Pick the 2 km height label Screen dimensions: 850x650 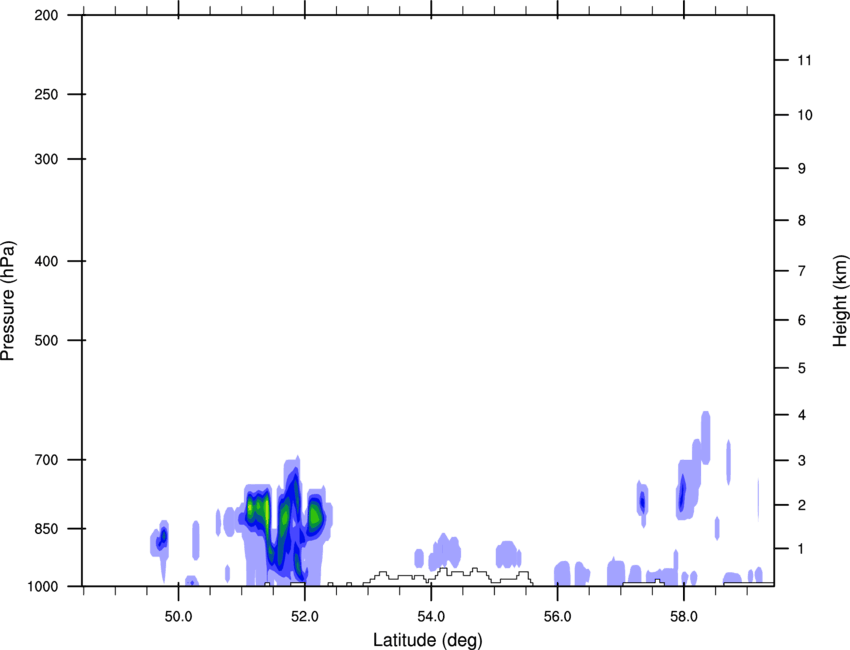pyautogui.click(x=802, y=505)
